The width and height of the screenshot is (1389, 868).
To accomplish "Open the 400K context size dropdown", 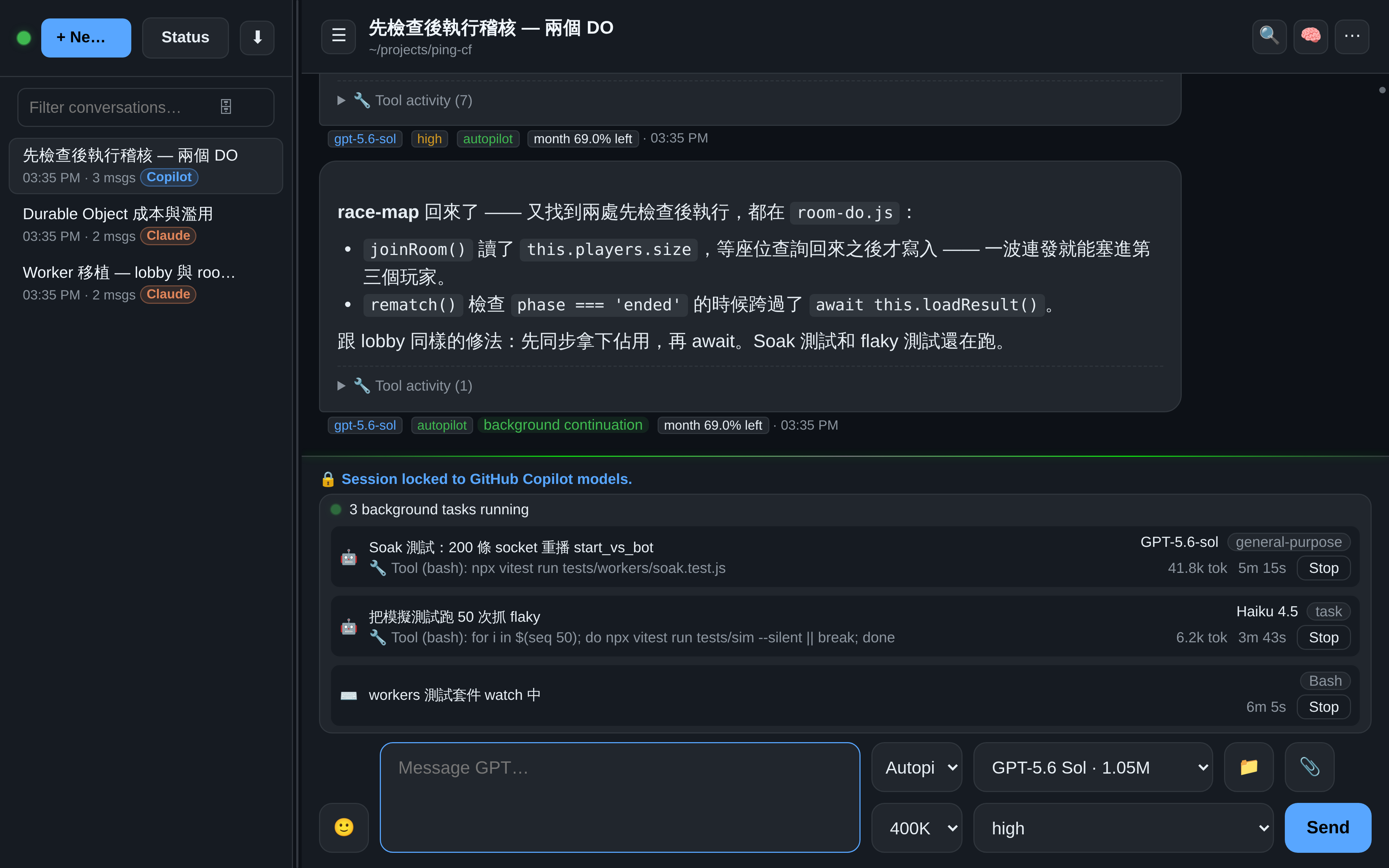I will (917, 828).
